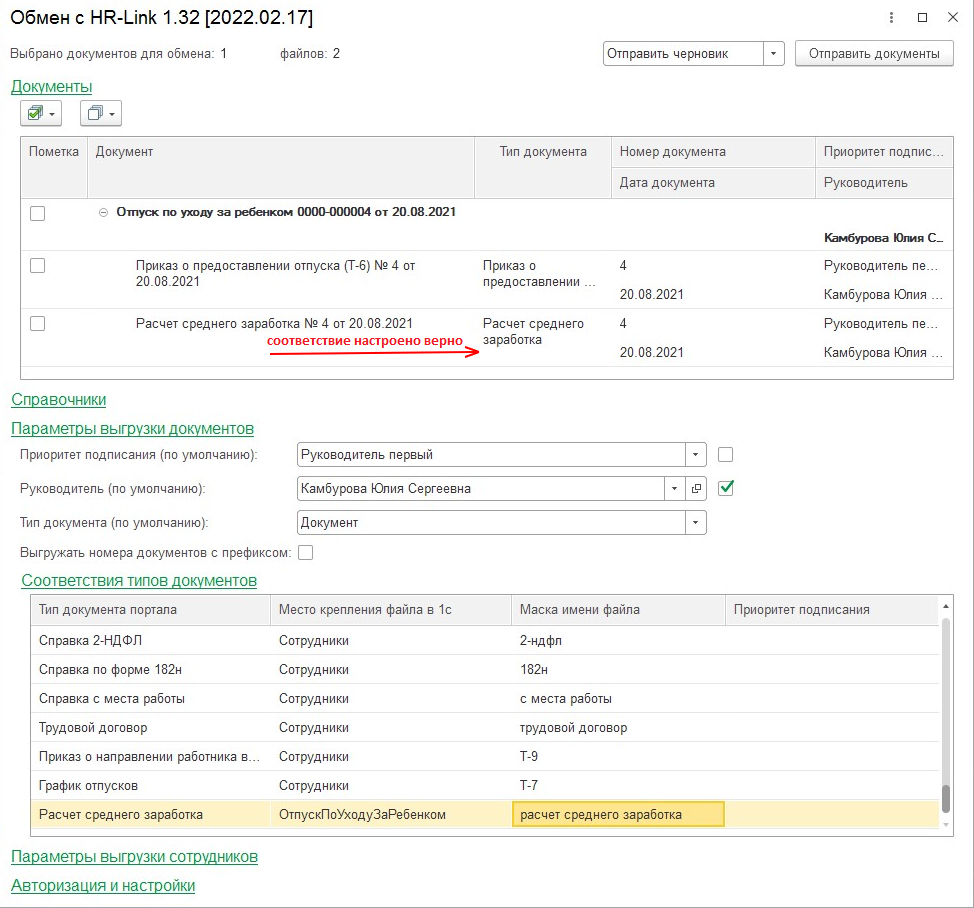Image resolution: width=974 pixels, height=908 pixels.
Task: Select the Справка по форме 182н row
Action: click(485, 670)
